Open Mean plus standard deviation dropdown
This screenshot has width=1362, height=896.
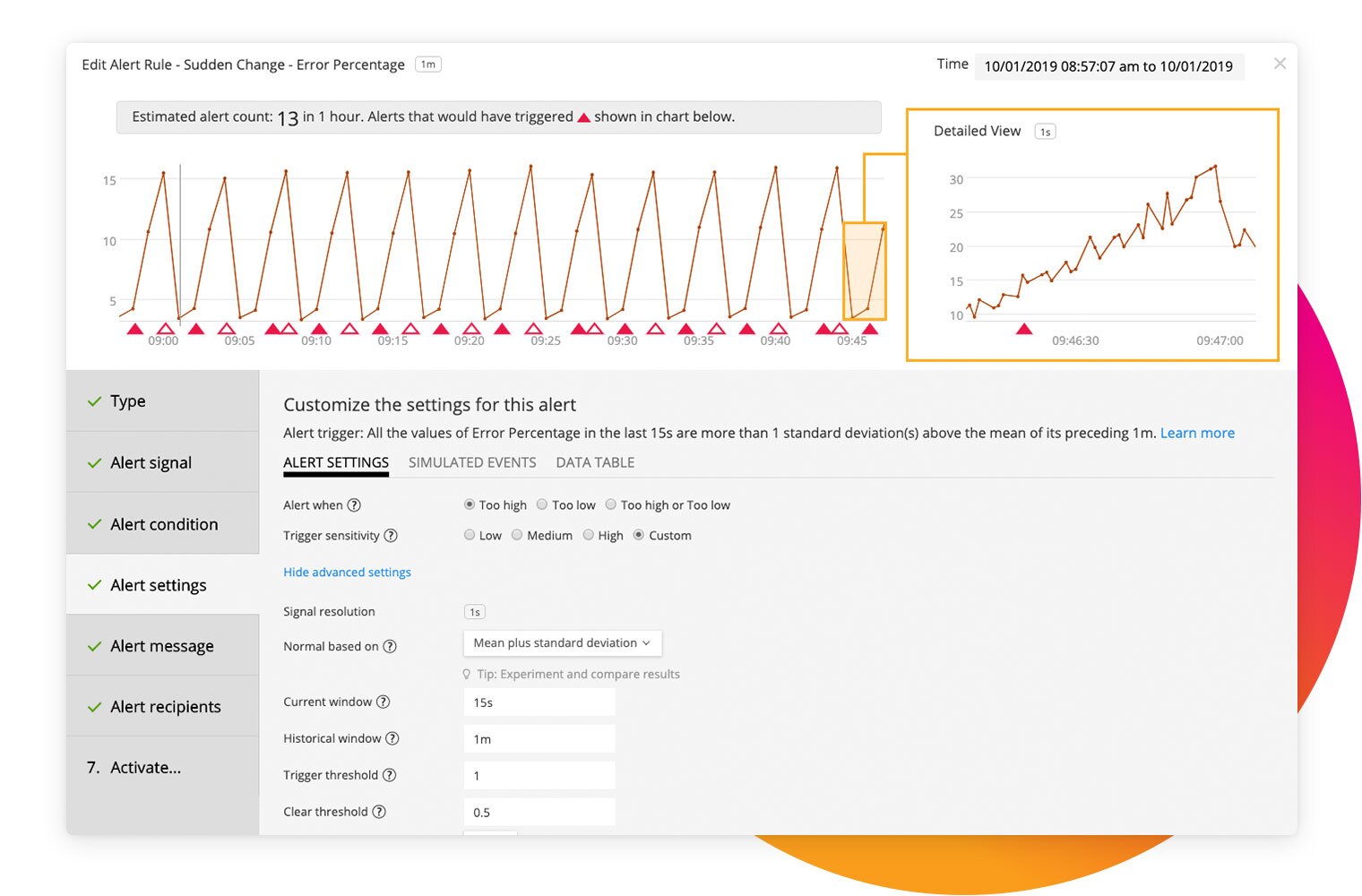(562, 643)
